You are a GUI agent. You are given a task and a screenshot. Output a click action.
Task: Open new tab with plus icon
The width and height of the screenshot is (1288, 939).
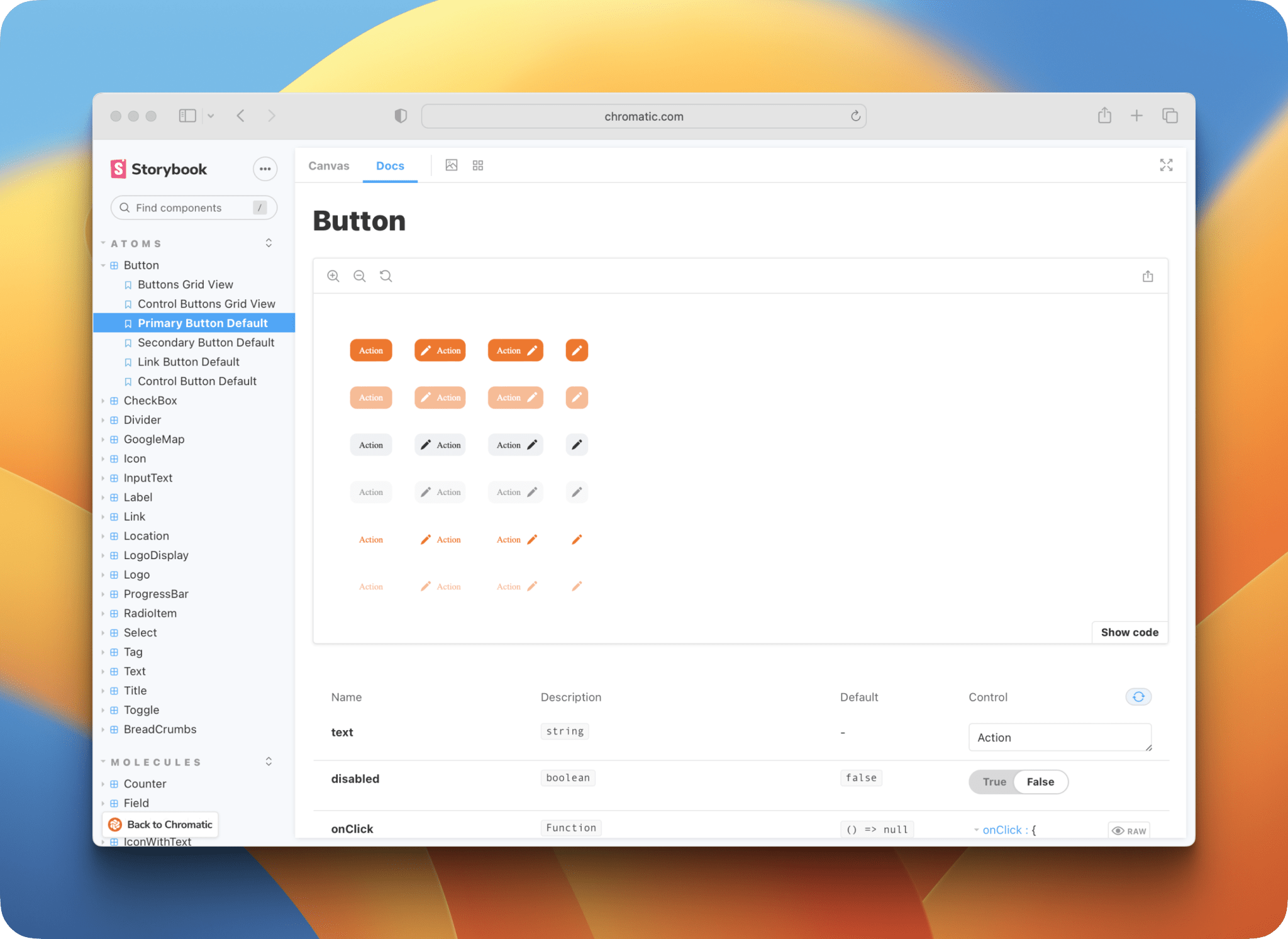pos(1136,116)
